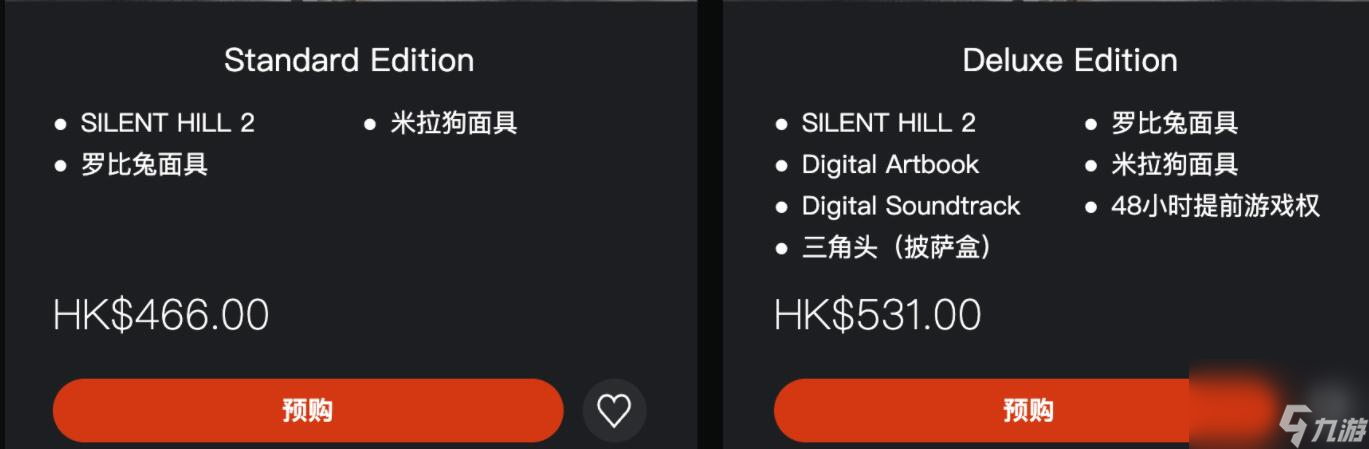Click 三角头（披萨盒）item

[897, 247]
